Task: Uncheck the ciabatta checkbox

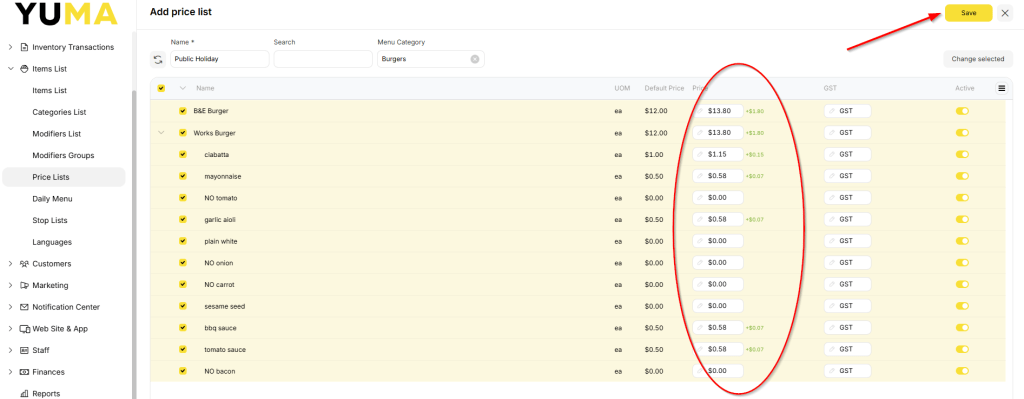Action: [183, 154]
